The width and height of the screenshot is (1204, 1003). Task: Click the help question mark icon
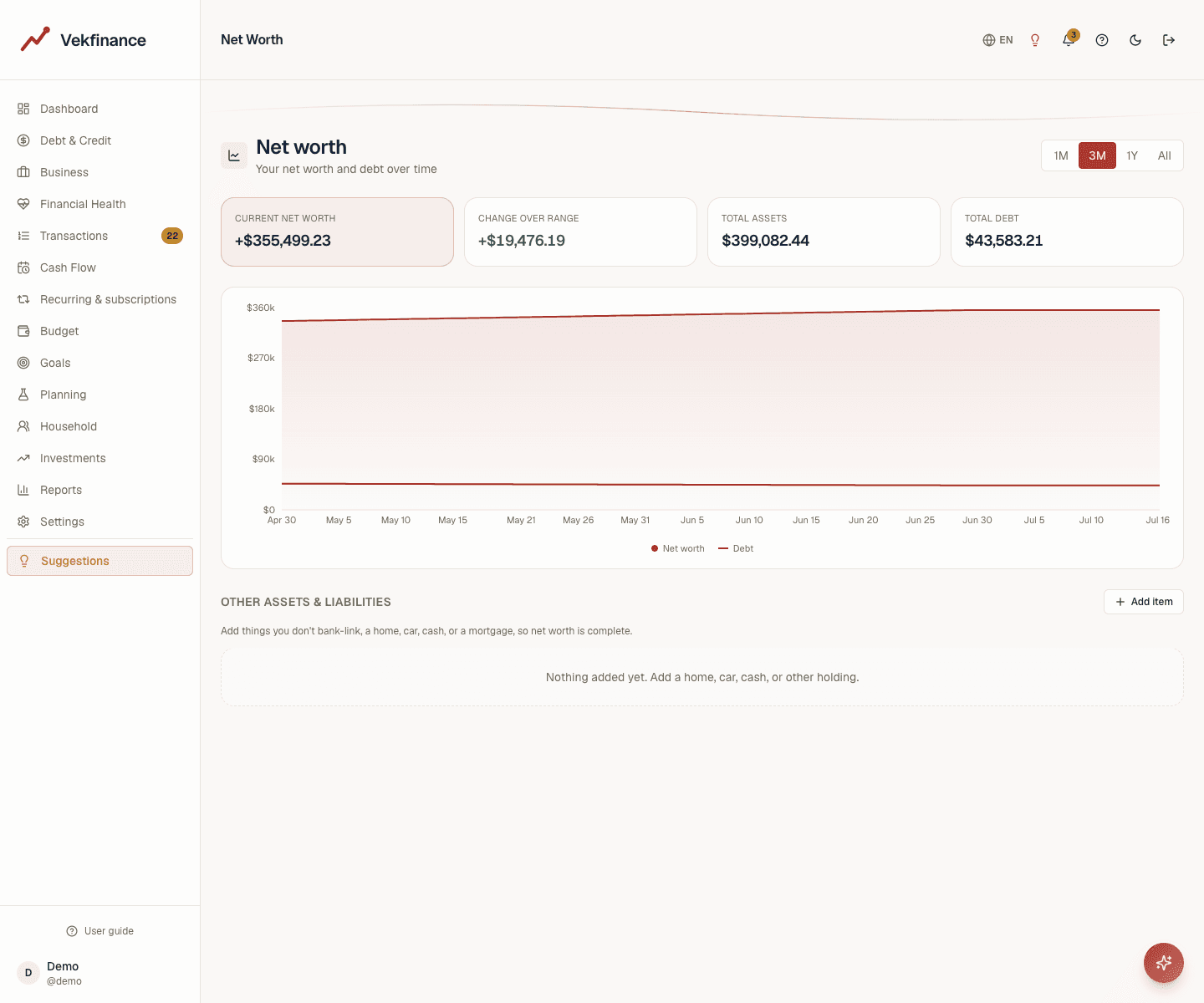pos(1102,40)
